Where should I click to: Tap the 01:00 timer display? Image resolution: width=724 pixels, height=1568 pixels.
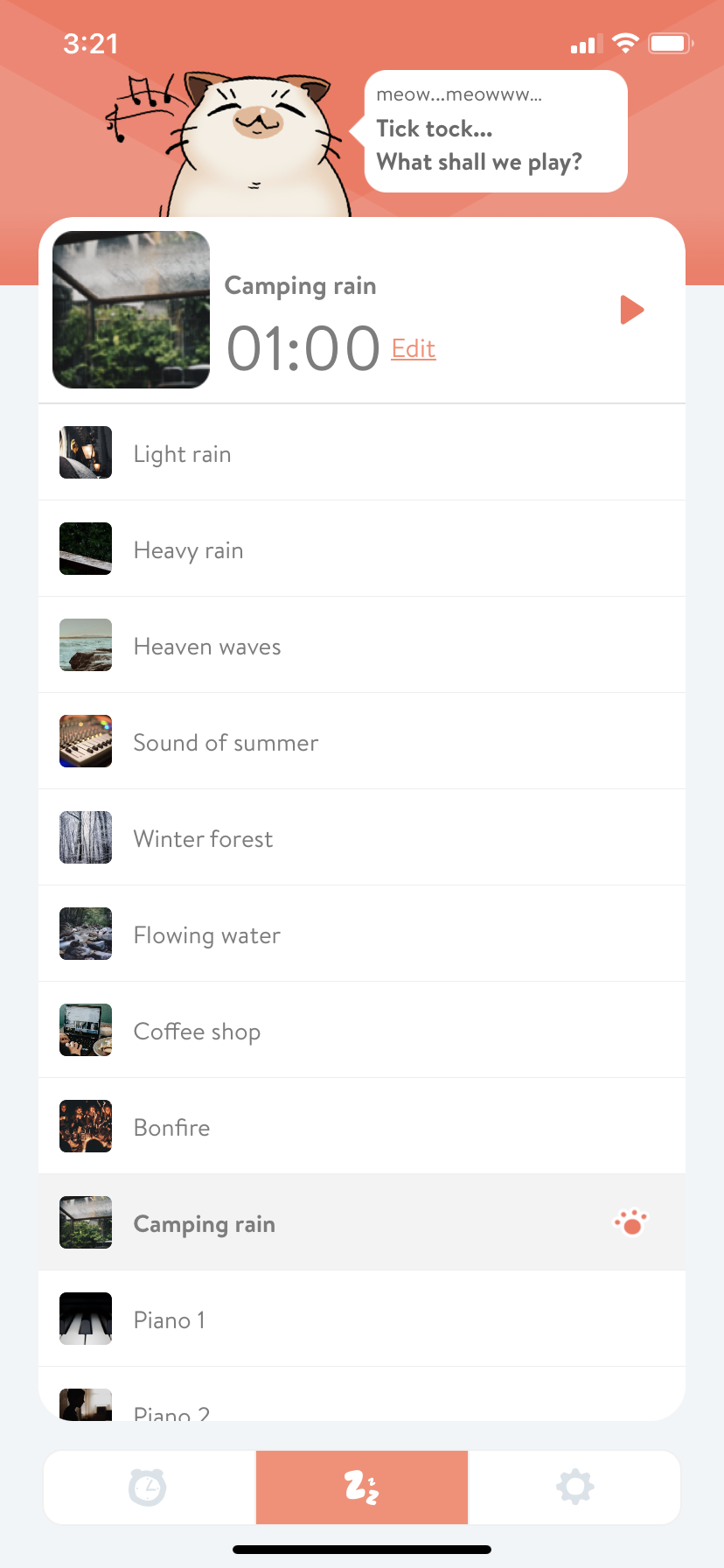tap(303, 349)
